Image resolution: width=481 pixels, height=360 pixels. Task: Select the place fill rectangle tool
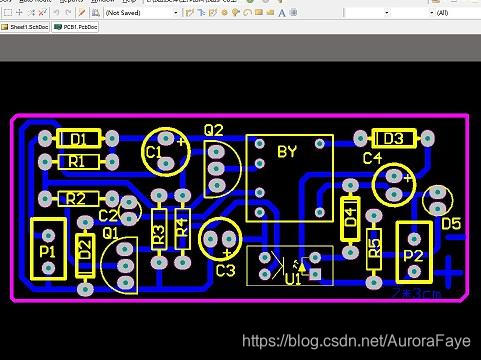click(259, 13)
